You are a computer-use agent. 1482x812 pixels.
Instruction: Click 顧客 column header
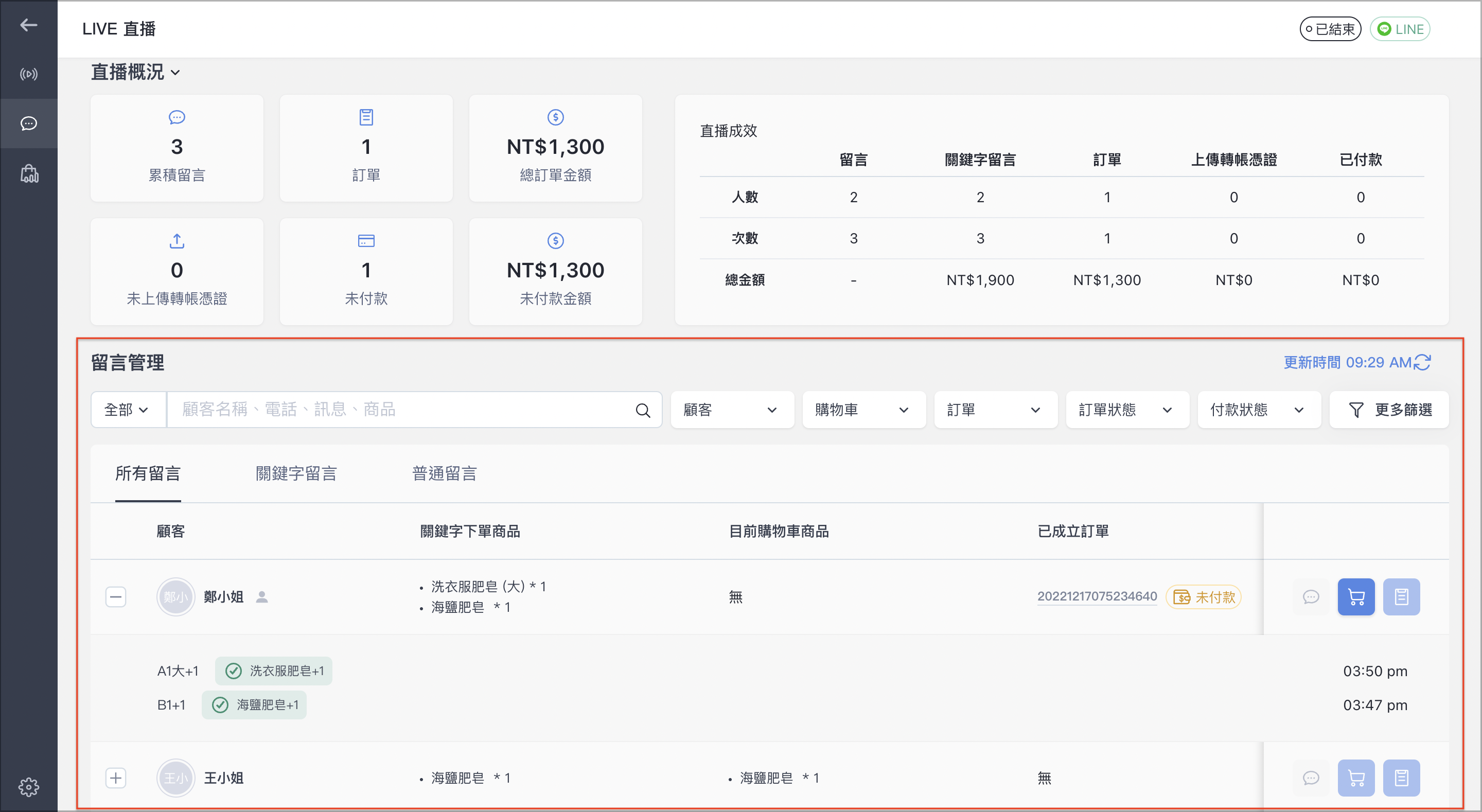click(170, 531)
